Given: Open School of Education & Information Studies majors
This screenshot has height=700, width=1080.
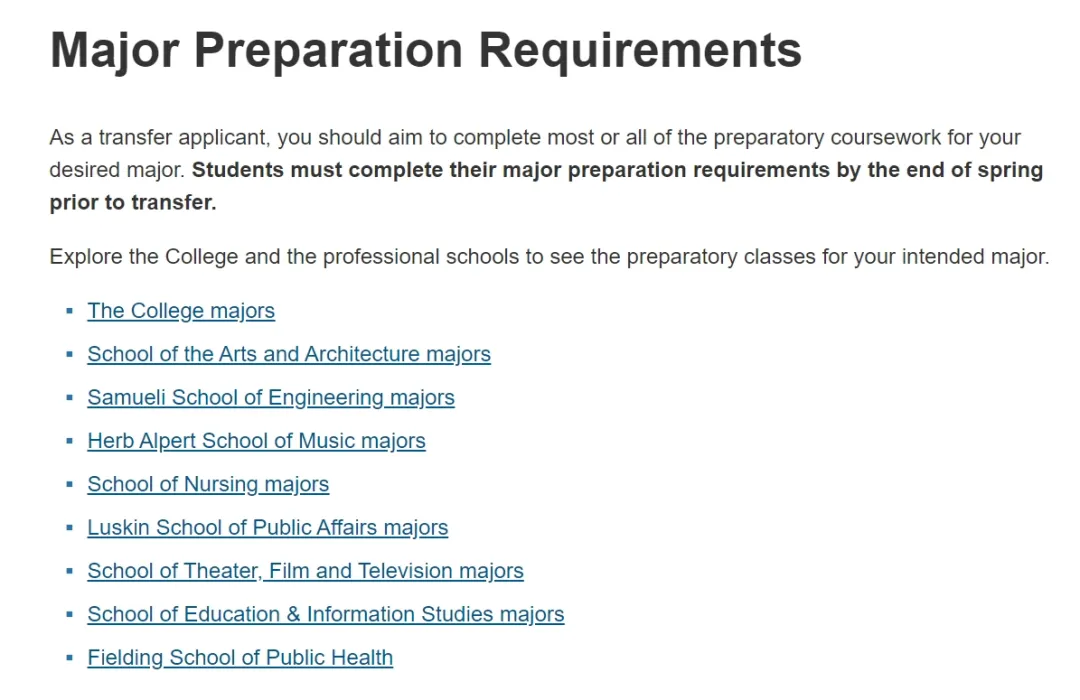Looking at the screenshot, I should [x=326, y=615].
